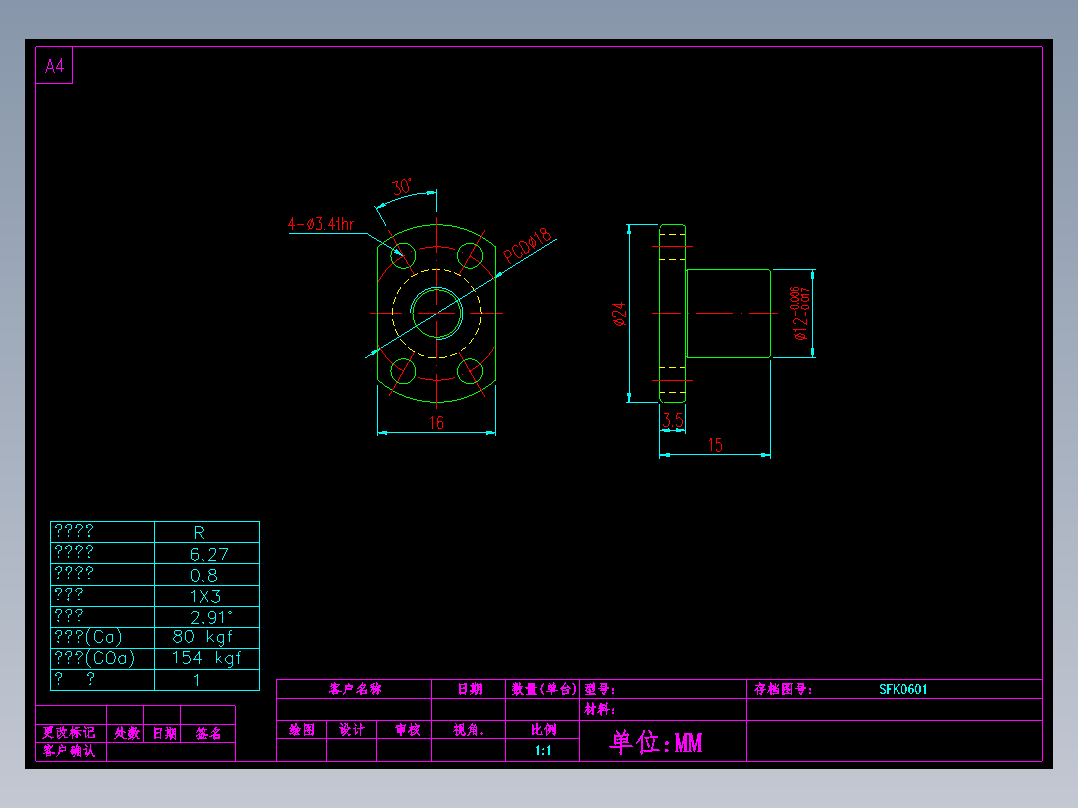Select the 3.5 flange thickness dimension

[x=673, y=420]
